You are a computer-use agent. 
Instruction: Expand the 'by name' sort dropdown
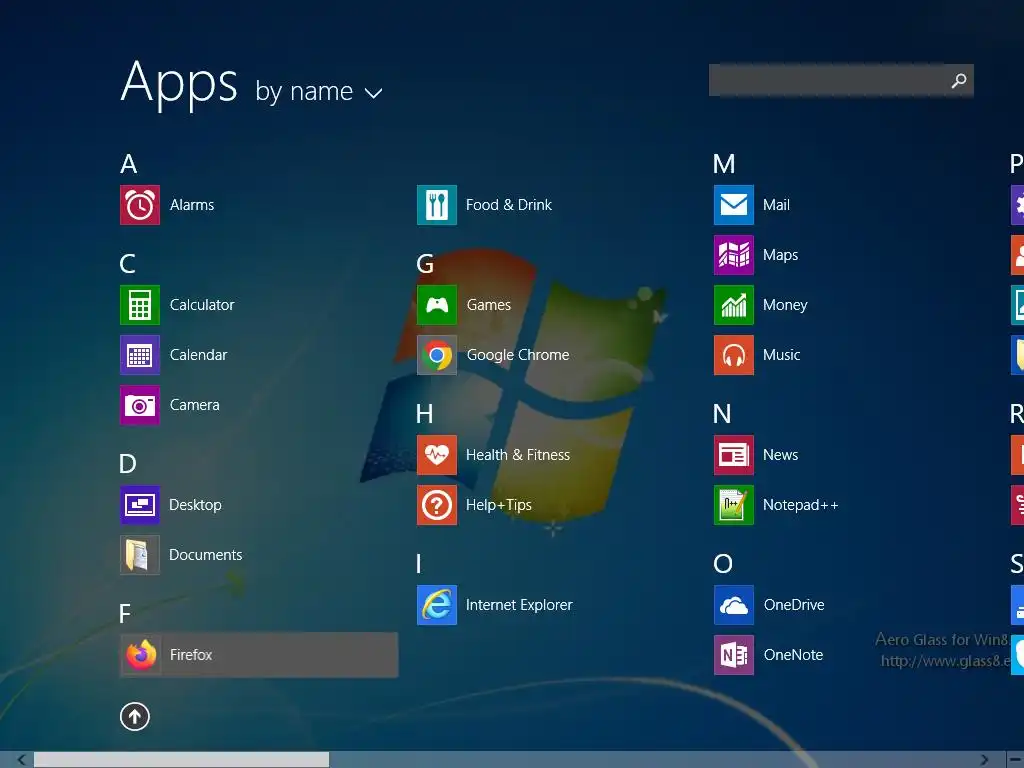click(319, 91)
